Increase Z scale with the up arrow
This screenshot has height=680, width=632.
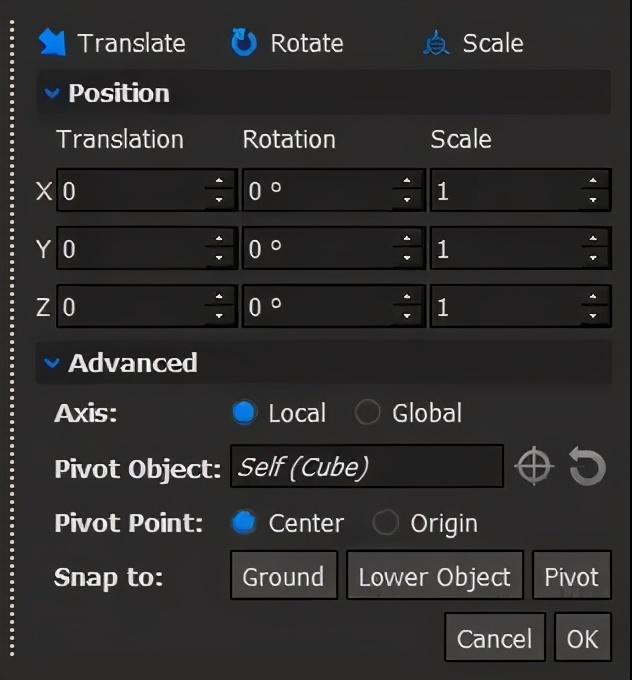pos(593,299)
